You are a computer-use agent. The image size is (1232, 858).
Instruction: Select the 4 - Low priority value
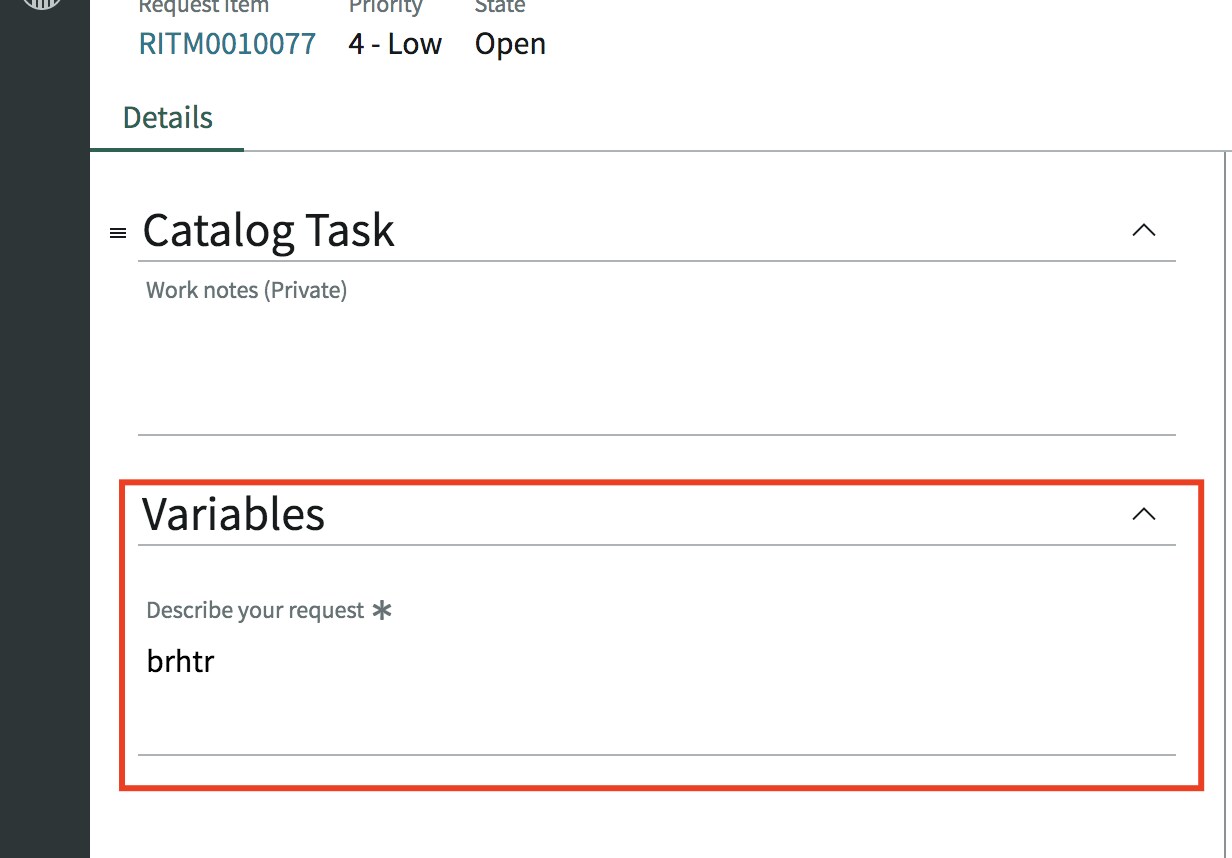pos(395,44)
